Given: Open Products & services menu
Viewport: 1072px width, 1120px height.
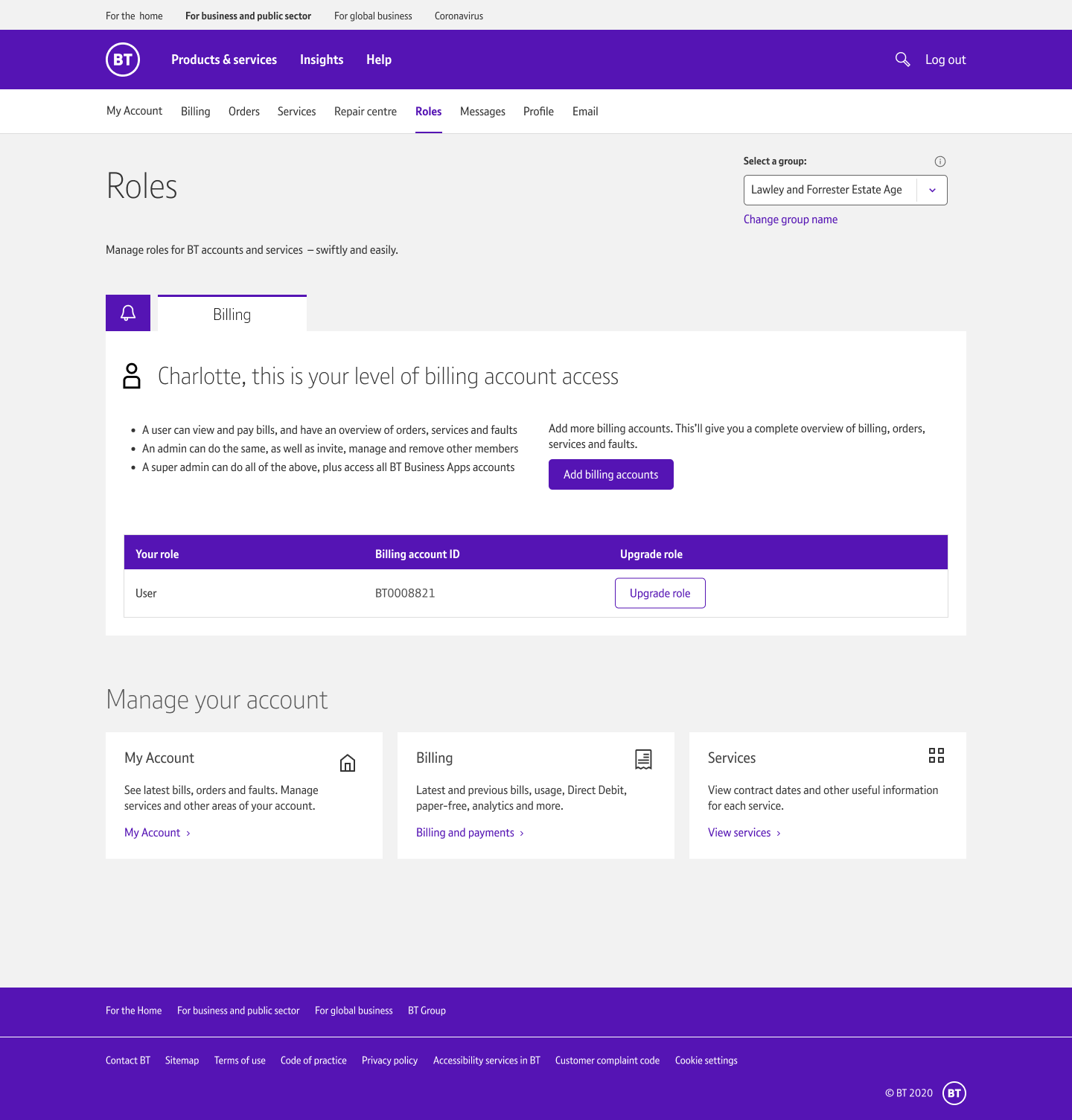Looking at the screenshot, I should click(x=224, y=60).
